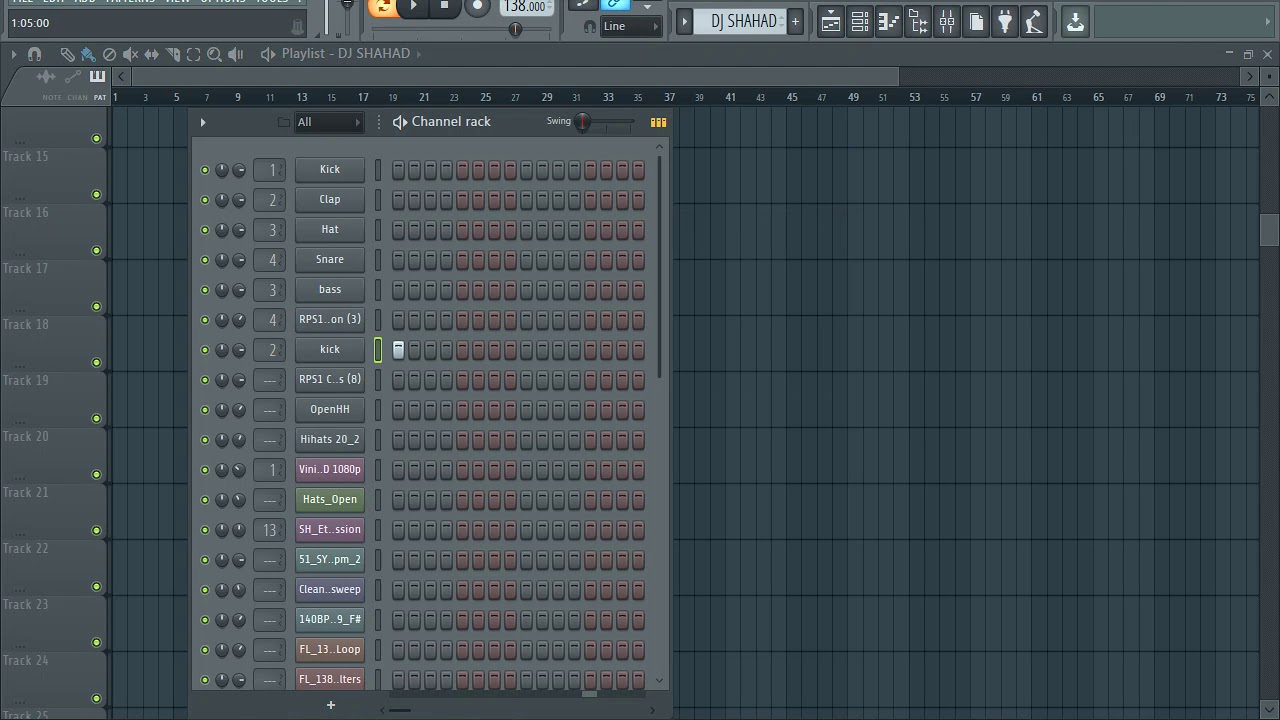Mute the Hat channel with its green LED
The width and height of the screenshot is (1280, 720).
click(x=205, y=230)
